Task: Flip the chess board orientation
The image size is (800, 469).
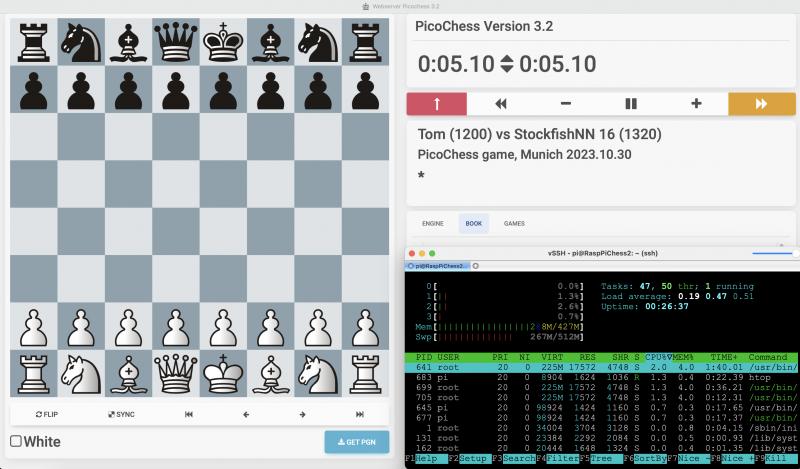Action: (47, 414)
